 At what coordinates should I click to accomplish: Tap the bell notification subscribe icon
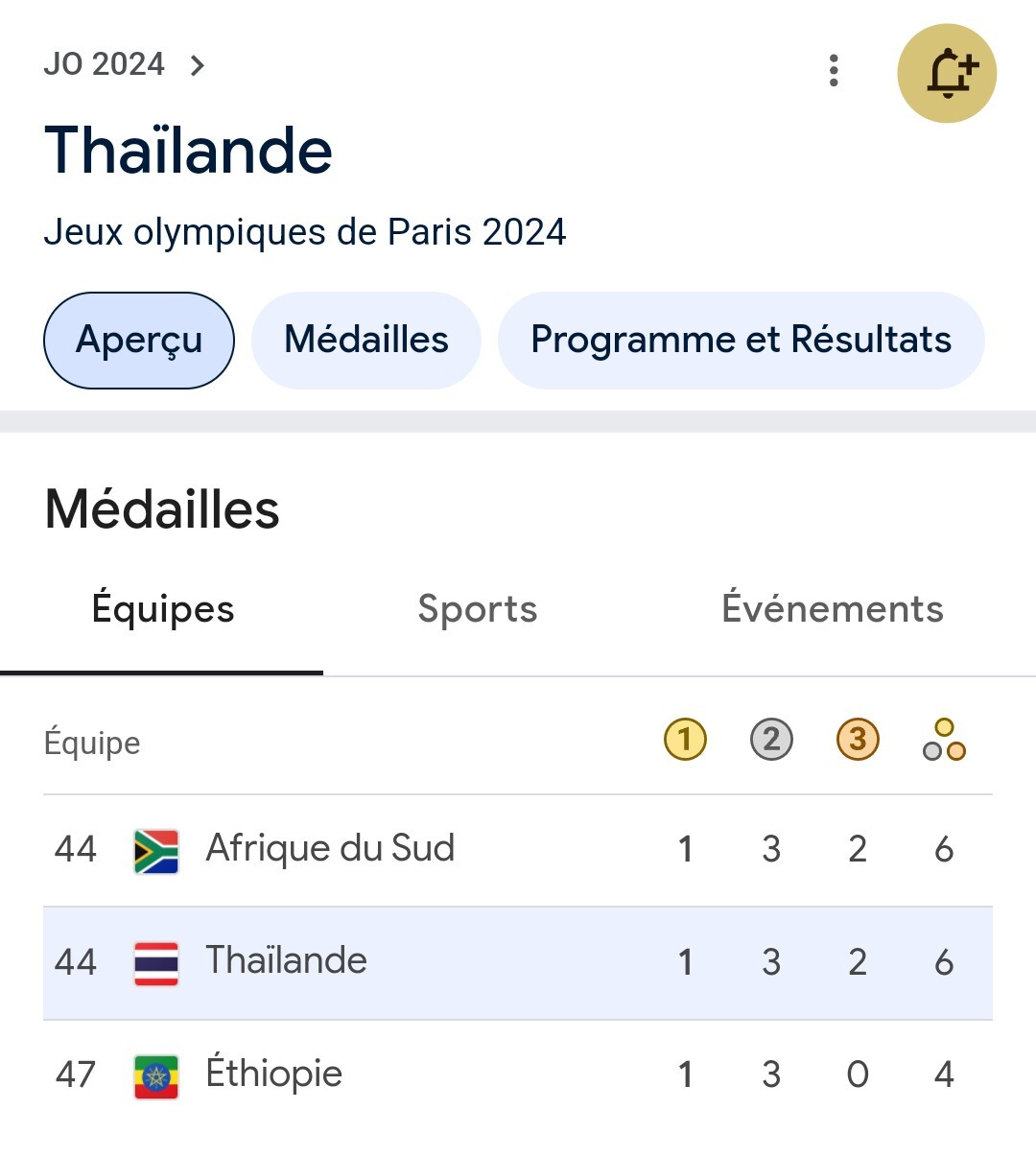click(x=947, y=73)
